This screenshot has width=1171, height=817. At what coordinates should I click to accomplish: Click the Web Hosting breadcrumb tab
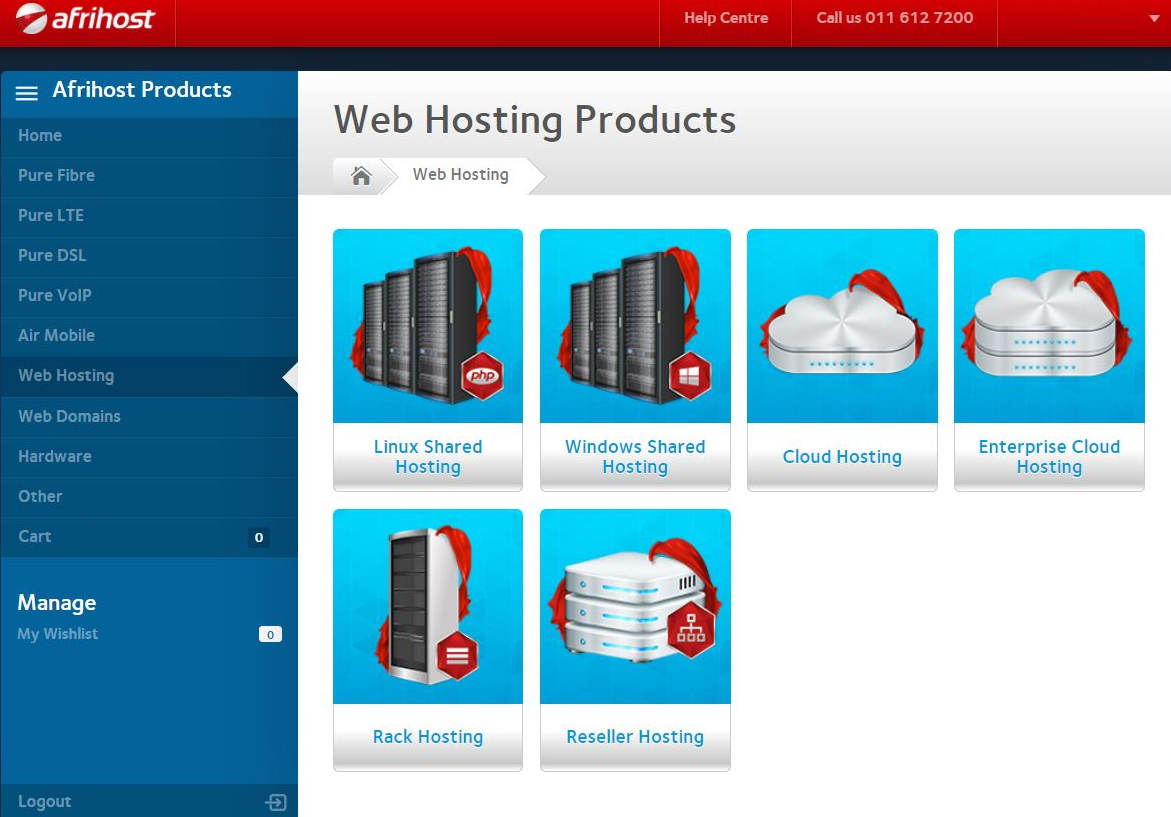click(460, 175)
